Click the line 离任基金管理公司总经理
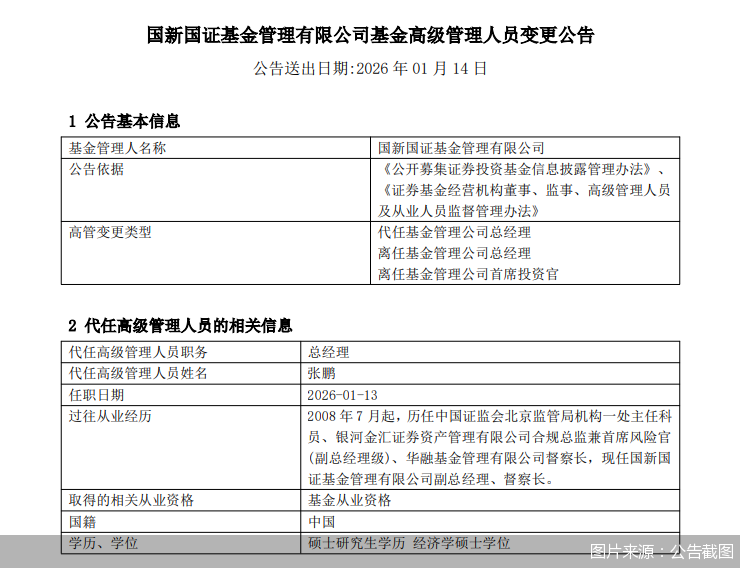This screenshot has width=740, height=568. (454, 253)
